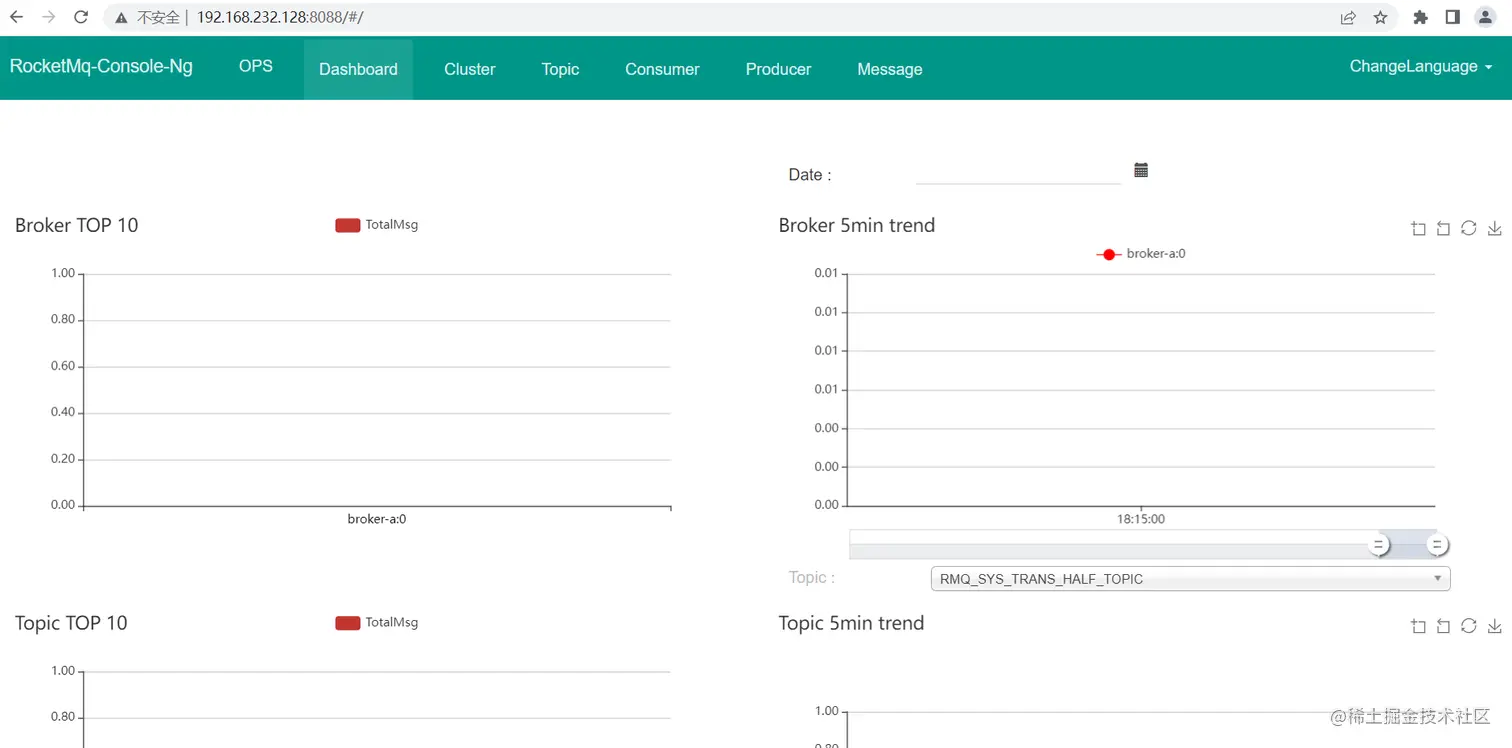Activate area zoom on Topic 5min trend
The height and width of the screenshot is (748, 1512).
tap(1418, 626)
